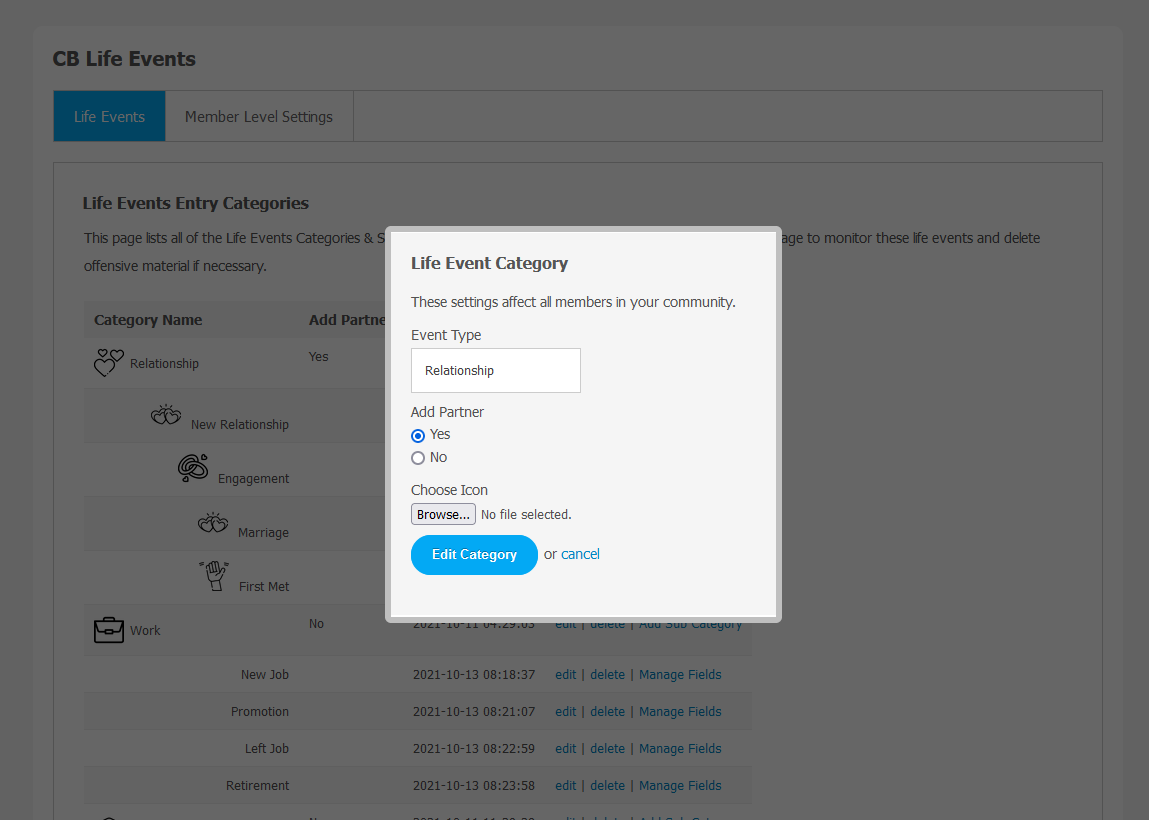Click the Relationship hearts icon
The image size is (1149, 820).
[108, 362]
